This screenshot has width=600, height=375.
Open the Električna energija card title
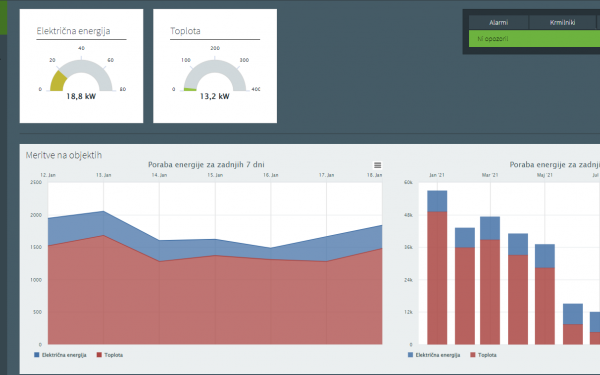coord(73,31)
